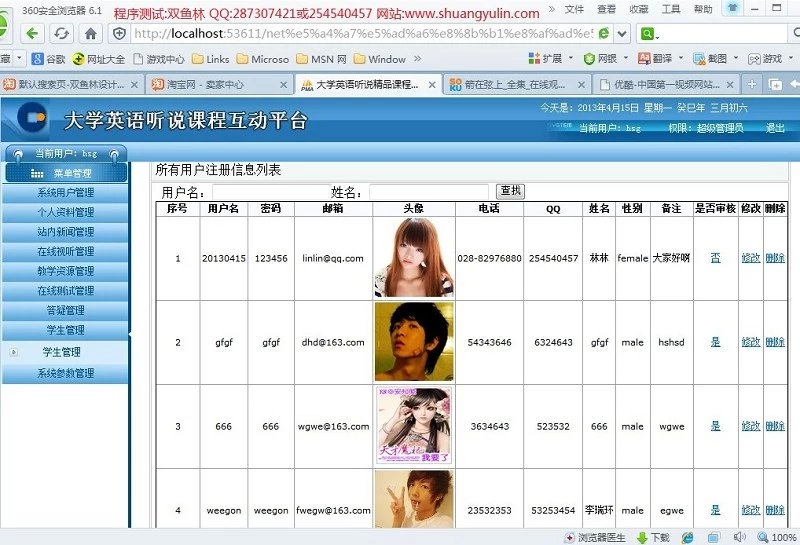Open 系统参数管理 in sidebar
The height and width of the screenshot is (545, 800).
point(65,373)
